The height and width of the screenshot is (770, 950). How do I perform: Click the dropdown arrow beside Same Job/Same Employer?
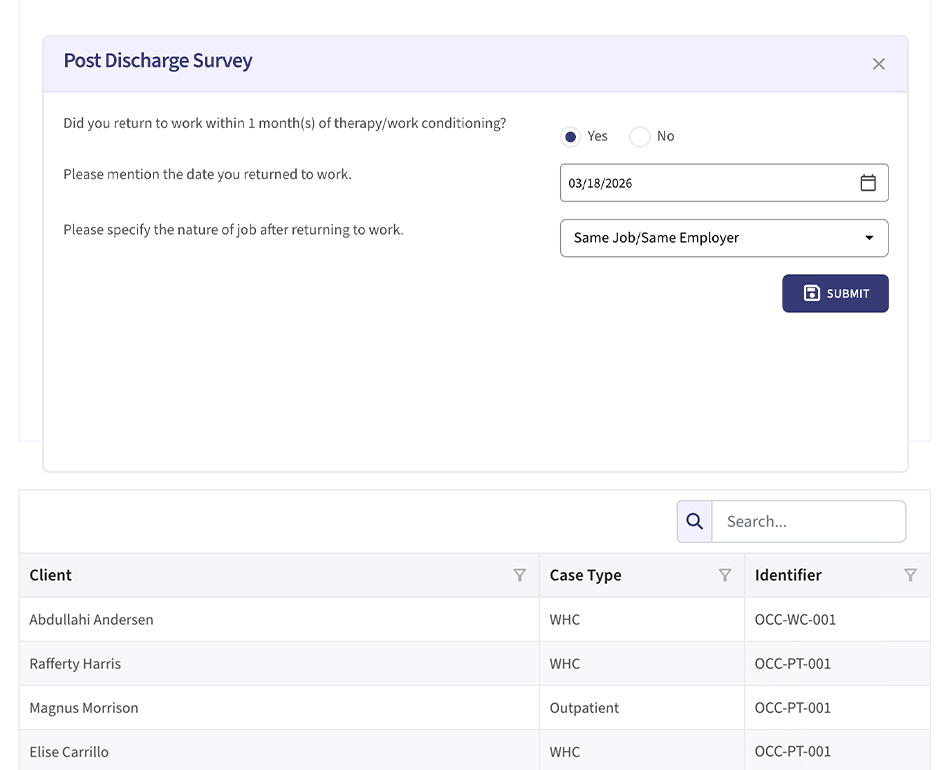point(868,237)
